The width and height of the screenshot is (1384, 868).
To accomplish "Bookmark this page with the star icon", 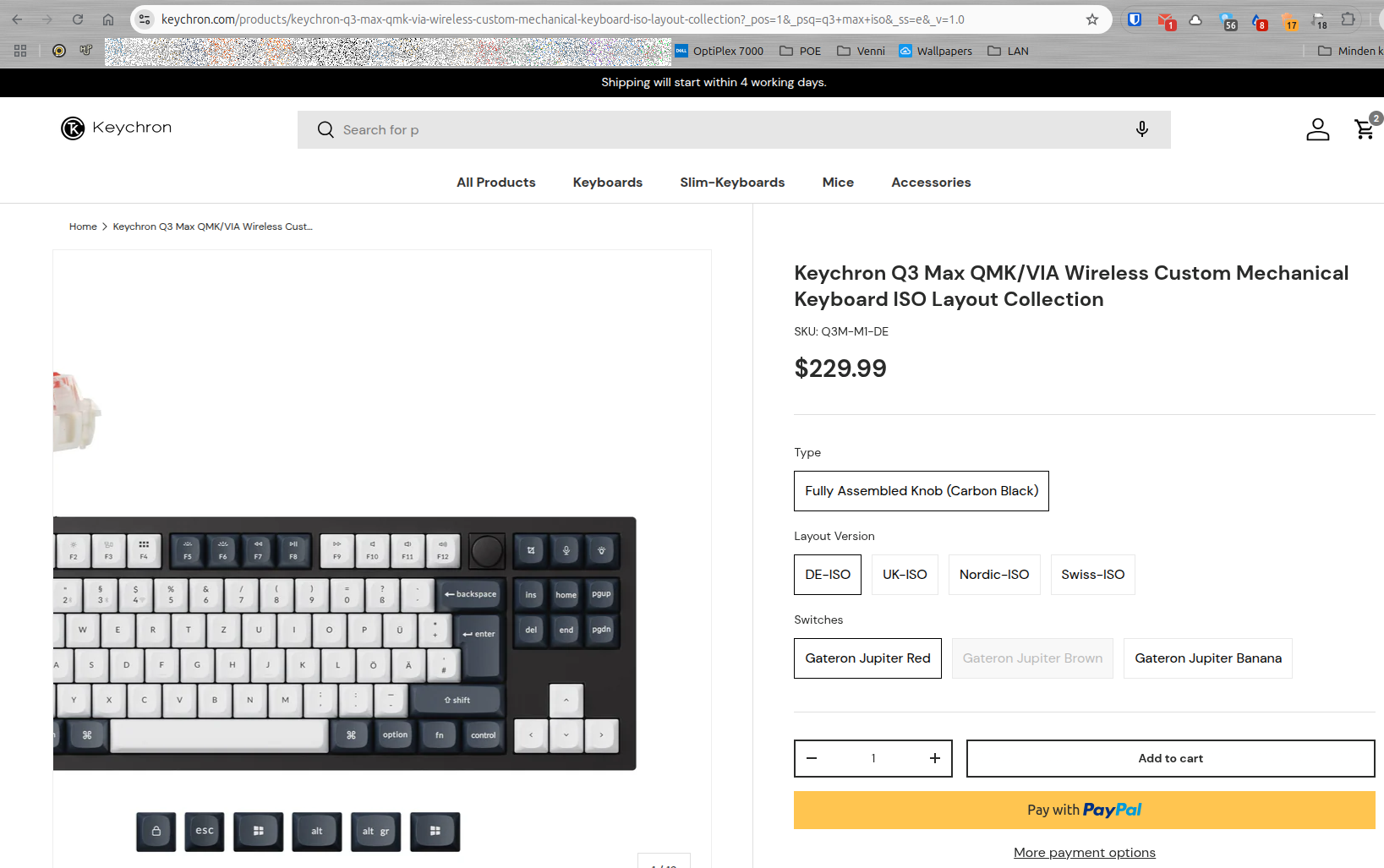I will (1092, 19).
